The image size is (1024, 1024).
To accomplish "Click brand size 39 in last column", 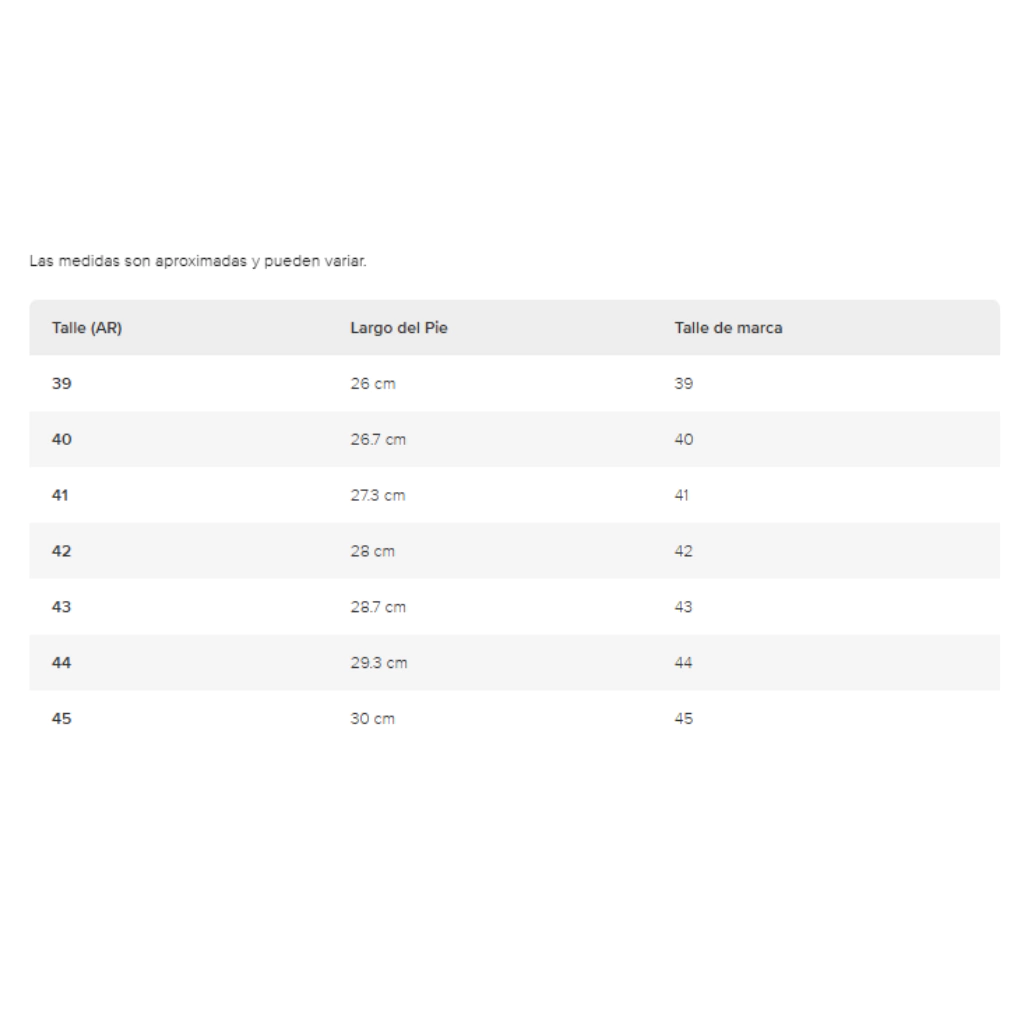I will pos(684,383).
